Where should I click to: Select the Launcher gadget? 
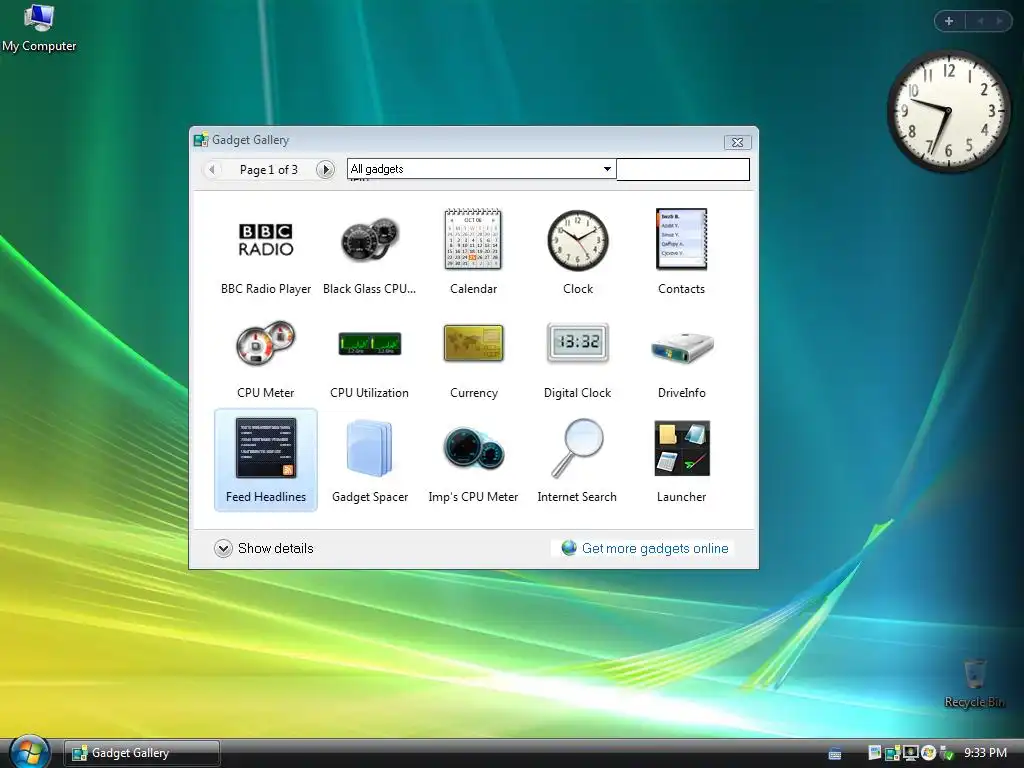682,460
